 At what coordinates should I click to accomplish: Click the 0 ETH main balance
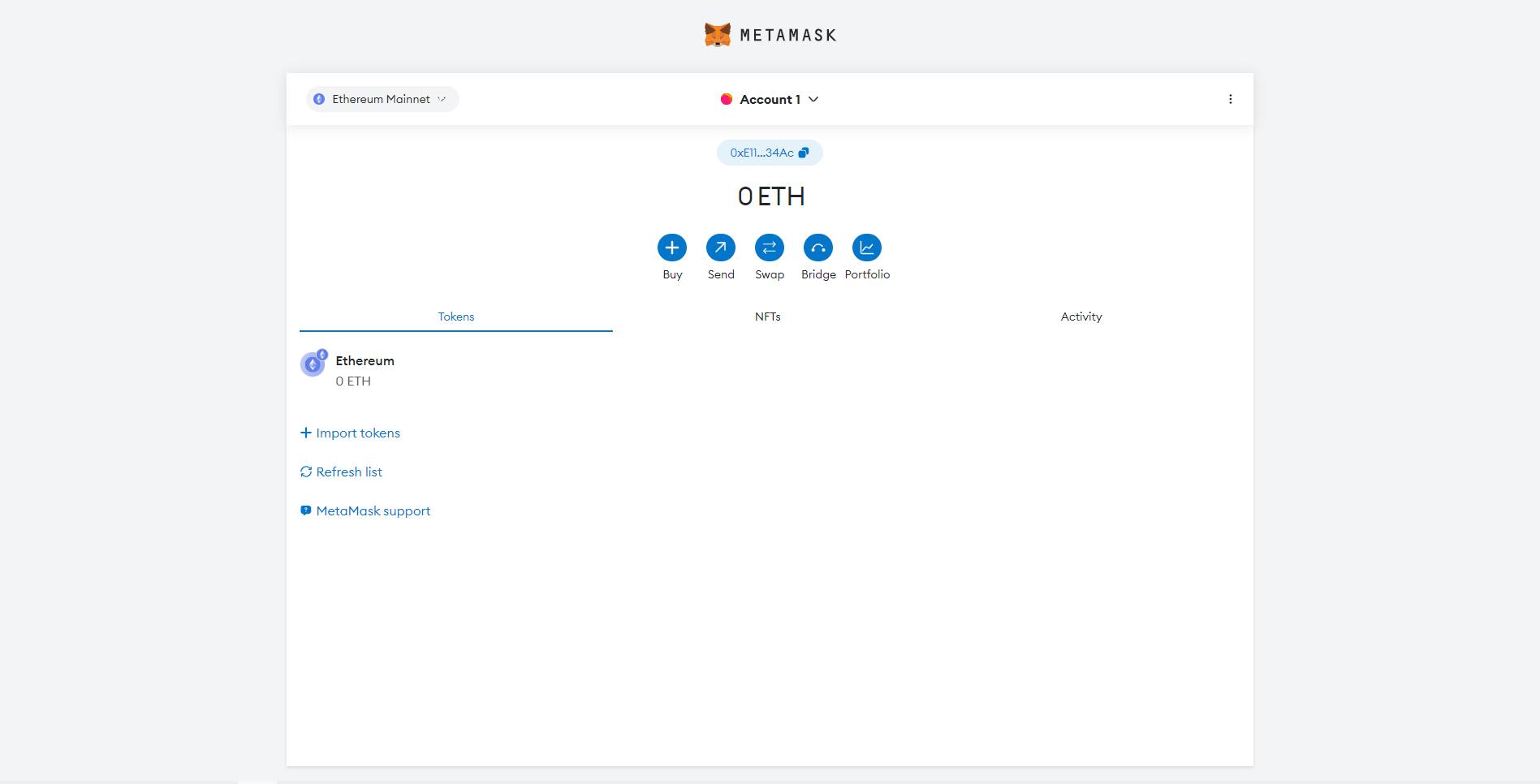click(771, 196)
